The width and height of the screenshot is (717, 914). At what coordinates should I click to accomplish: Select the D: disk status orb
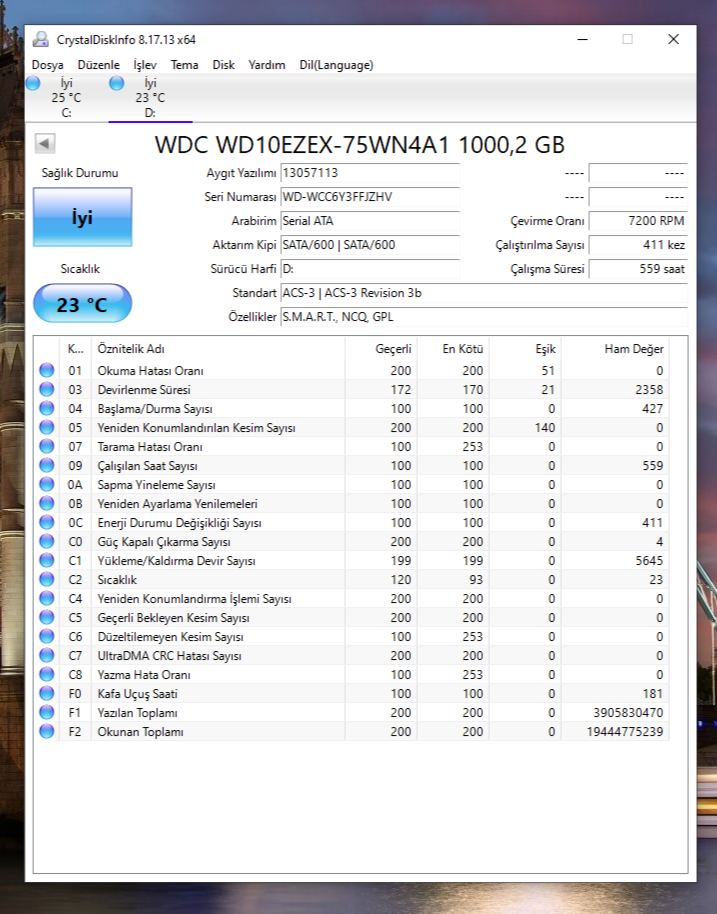pyautogui.click(x=117, y=83)
